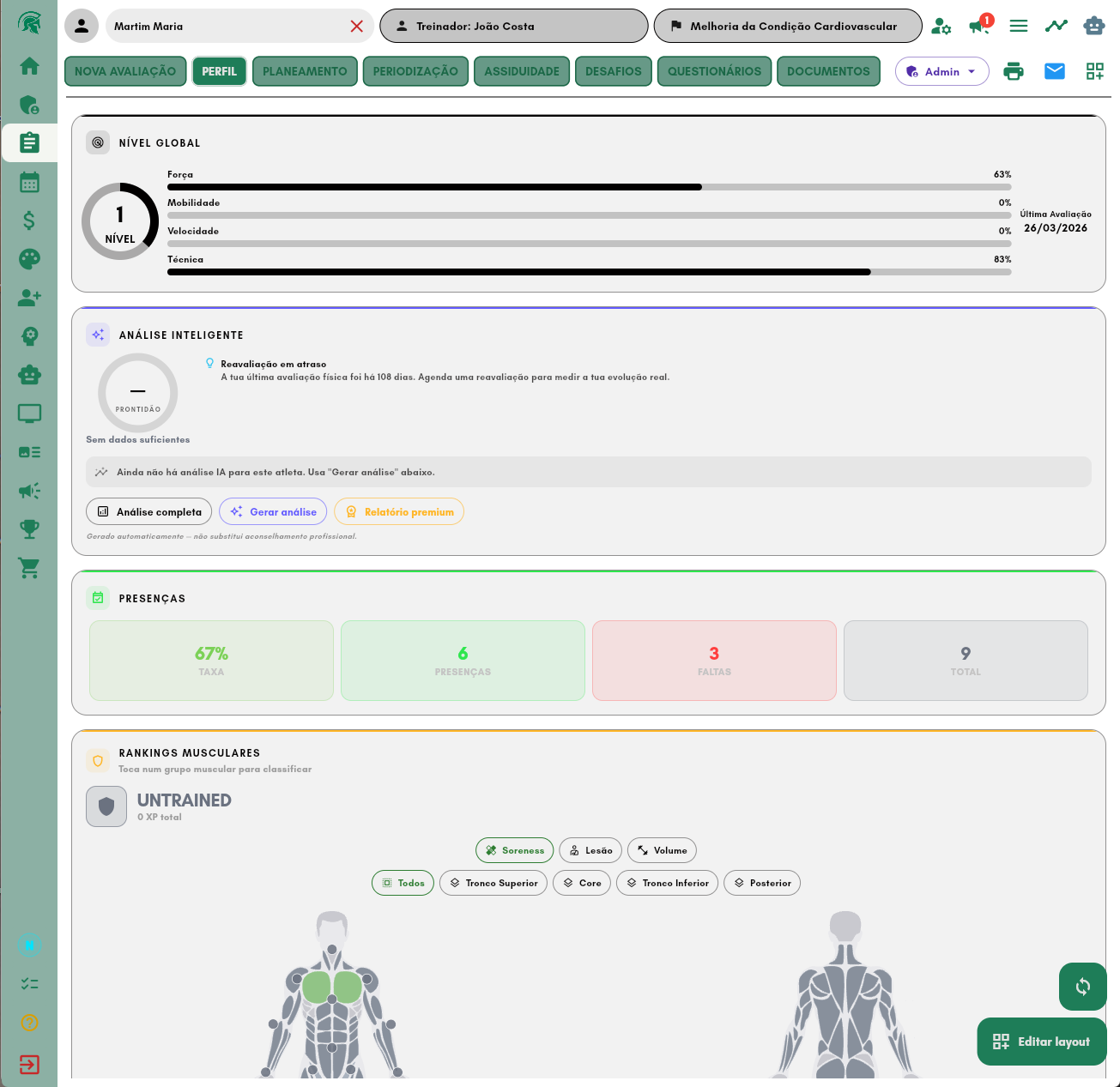Select the Posterior muscle filter

(762, 883)
